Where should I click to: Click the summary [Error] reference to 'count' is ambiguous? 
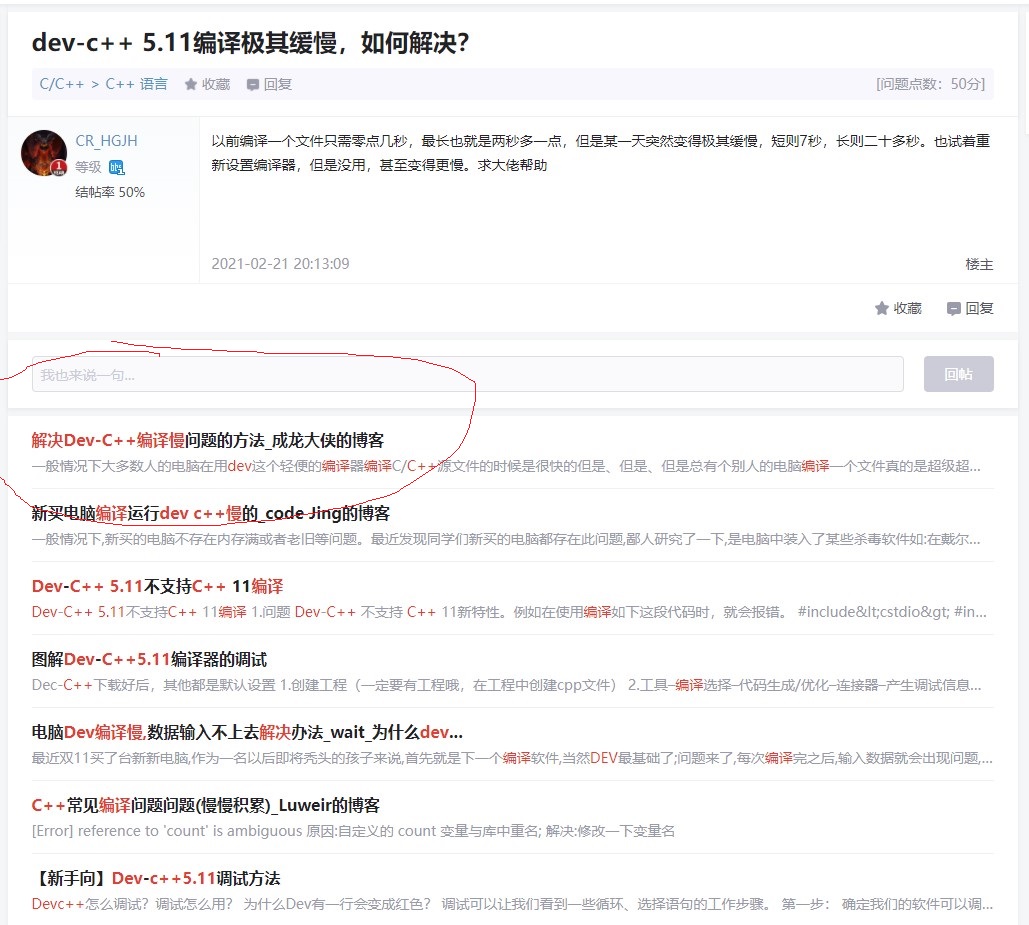(x=353, y=831)
